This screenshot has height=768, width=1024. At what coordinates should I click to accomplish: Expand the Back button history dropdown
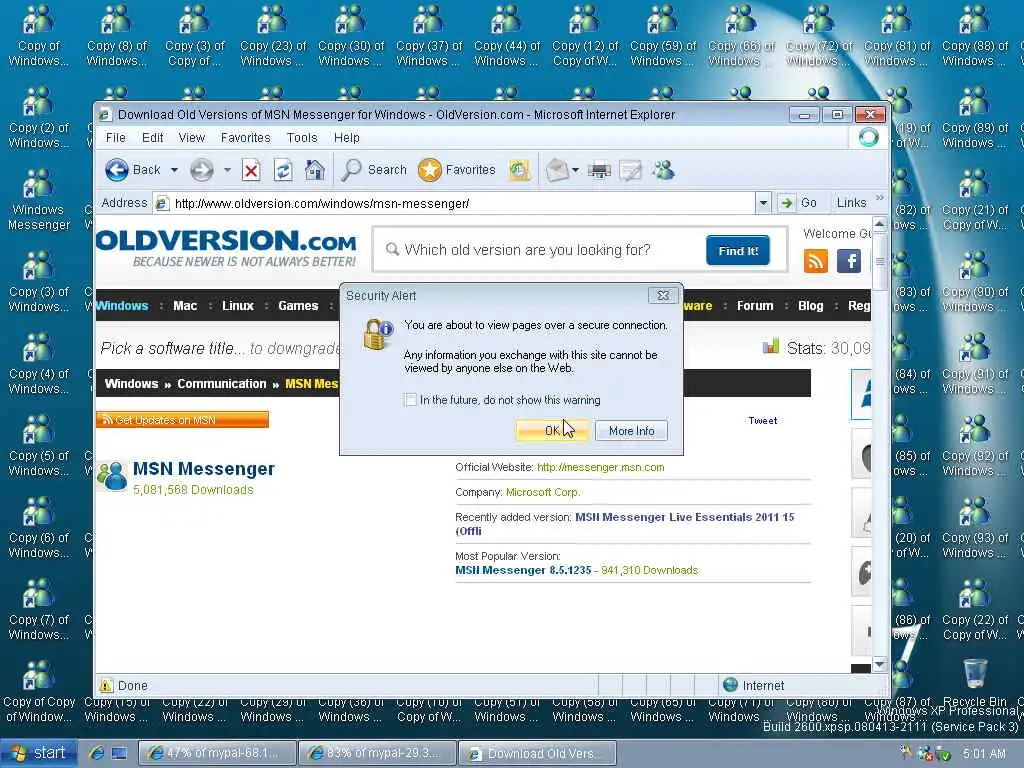click(x=174, y=170)
